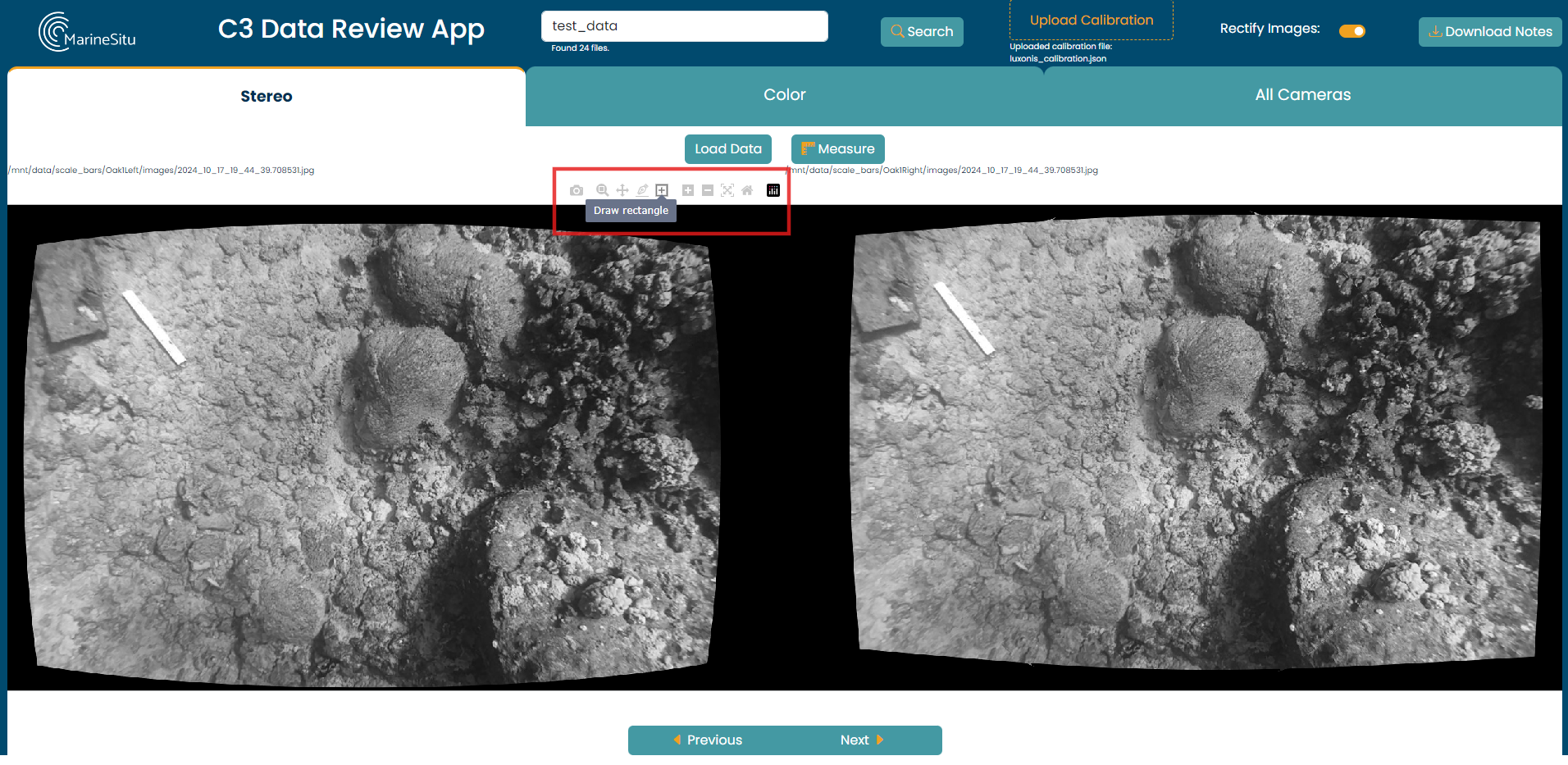Screen dimensions: 1568x765
Task: Select the draw line pen tool
Action: (642, 190)
